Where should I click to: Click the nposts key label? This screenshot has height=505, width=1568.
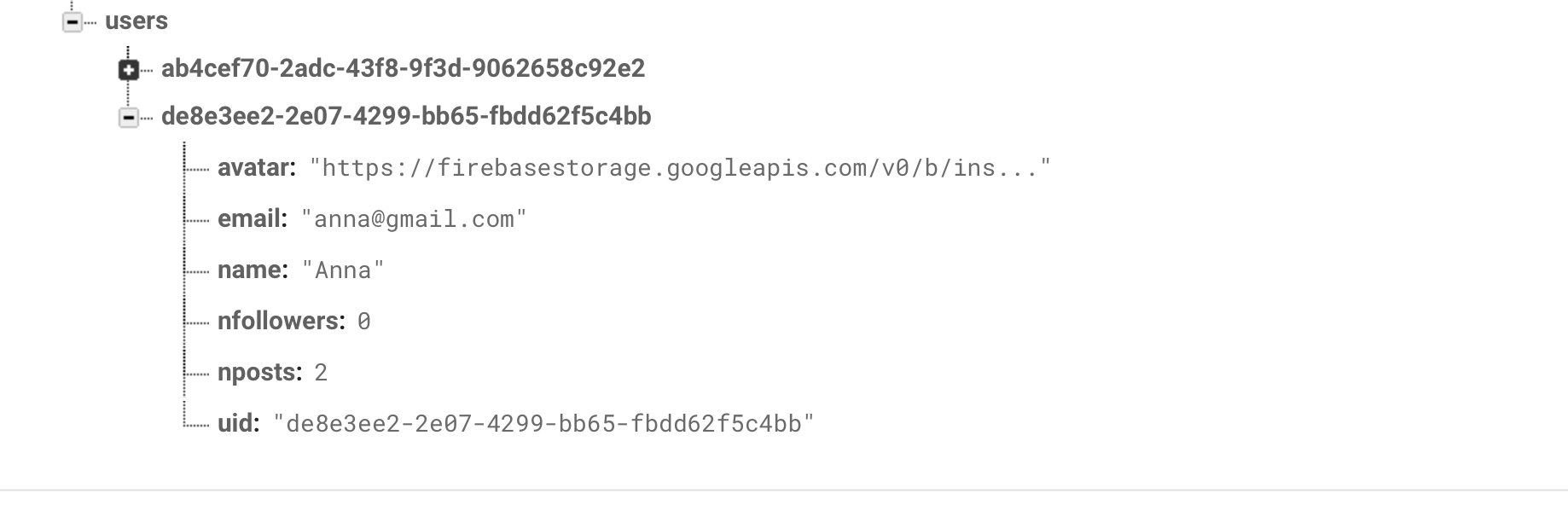(x=260, y=372)
